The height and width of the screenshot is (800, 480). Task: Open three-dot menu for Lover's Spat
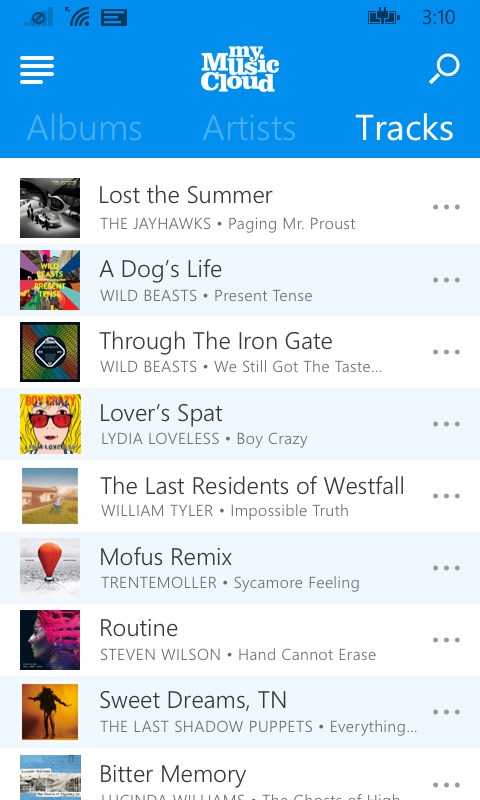coord(446,423)
